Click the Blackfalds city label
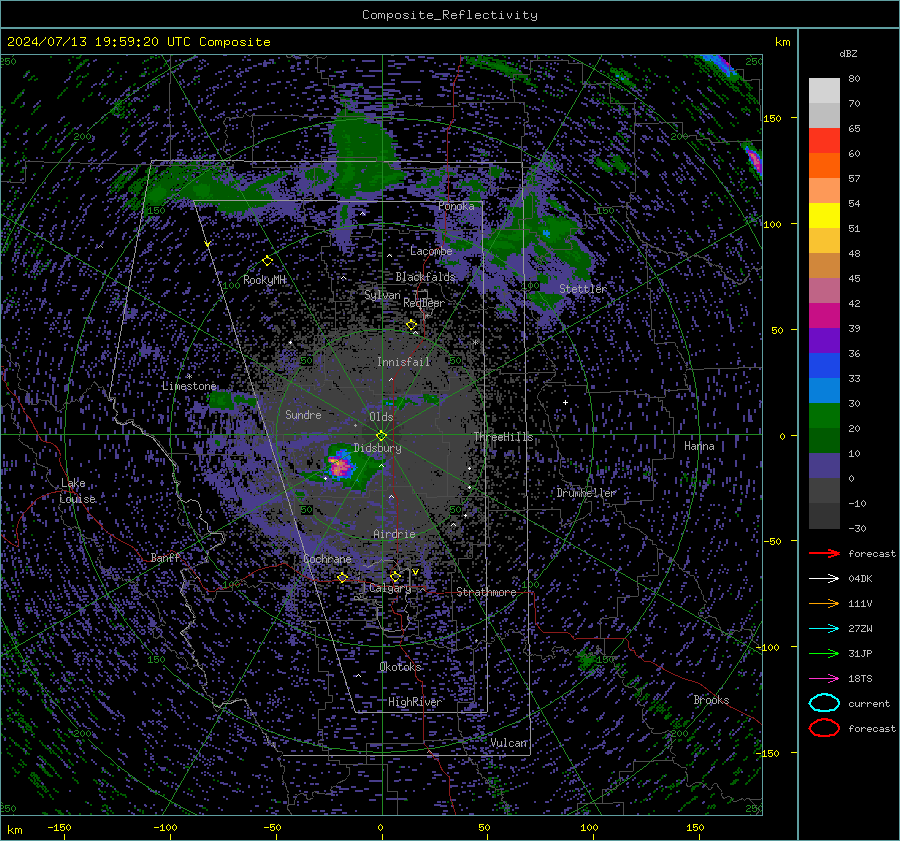The height and width of the screenshot is (841, 900). [425, 277]
